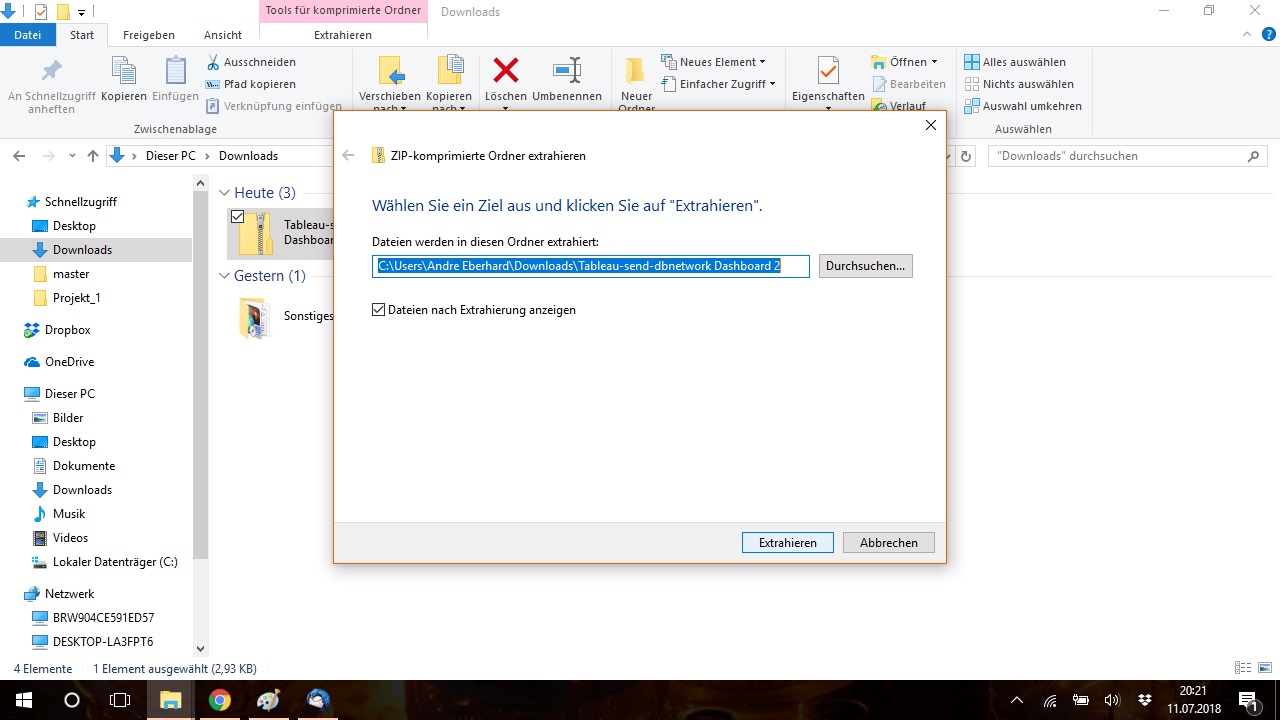This screenshot has width=1280, height=720.
Task: Toggle checkbox on selected Tableau zip file
Action: (x=237, y=216)
